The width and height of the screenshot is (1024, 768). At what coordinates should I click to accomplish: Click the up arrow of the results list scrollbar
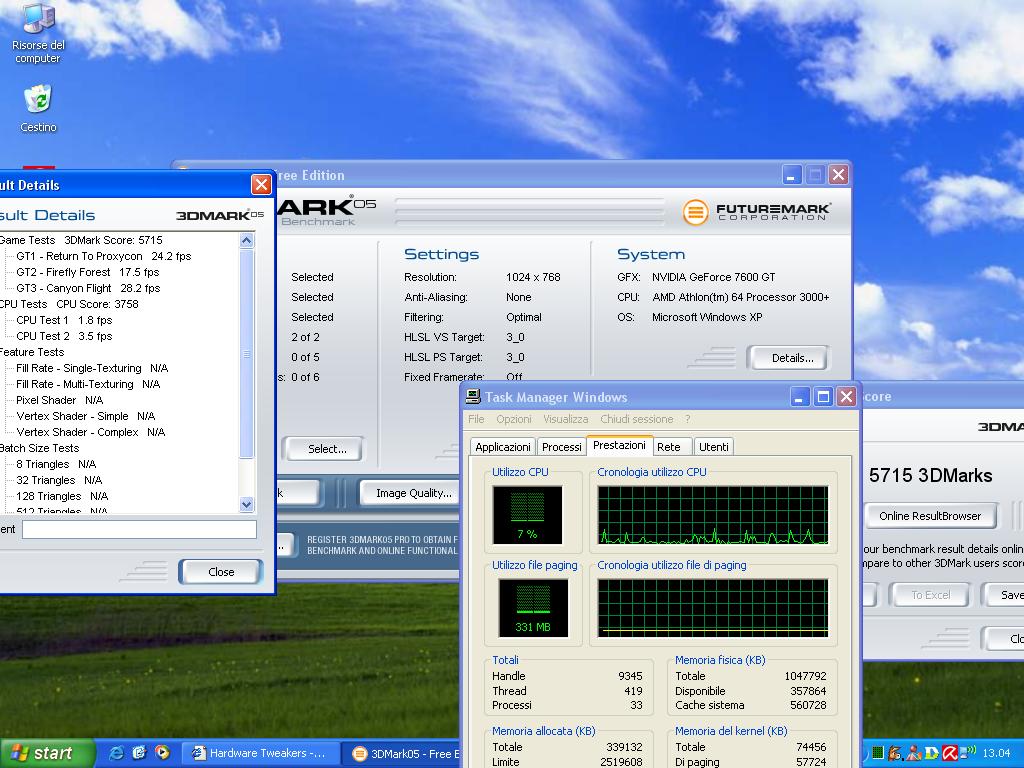pos(246,240)
